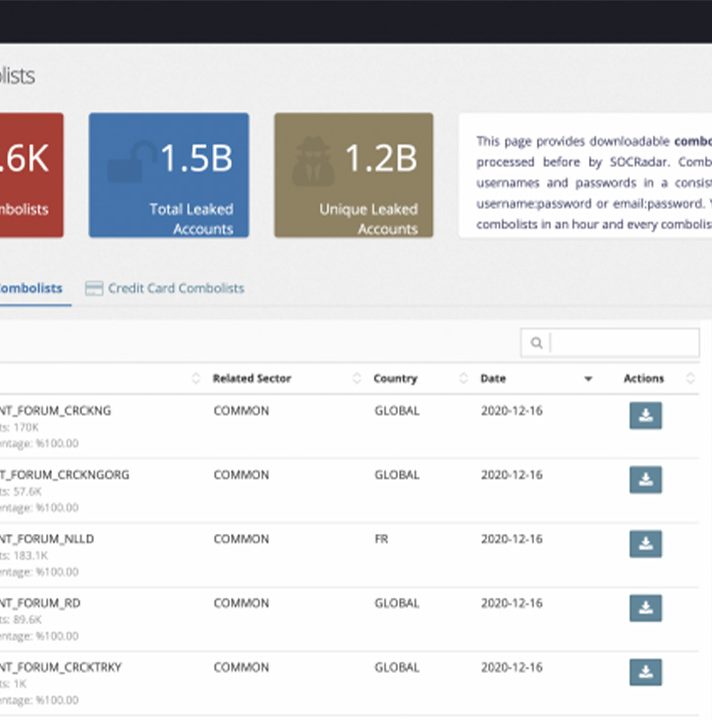Click the T_FORUM_CRCKNGORG row name
Image resolution: width=712 pixels, height=720 pixels.
tap(64, 475)
